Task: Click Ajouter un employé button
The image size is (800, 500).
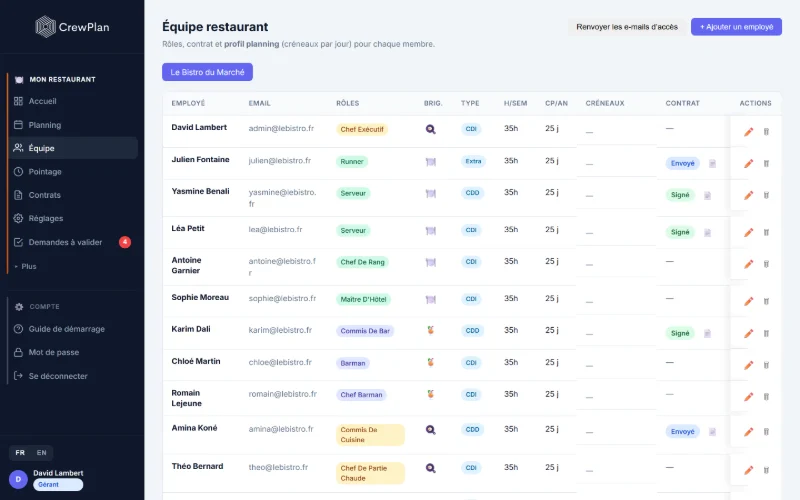Action: (736, 27)
